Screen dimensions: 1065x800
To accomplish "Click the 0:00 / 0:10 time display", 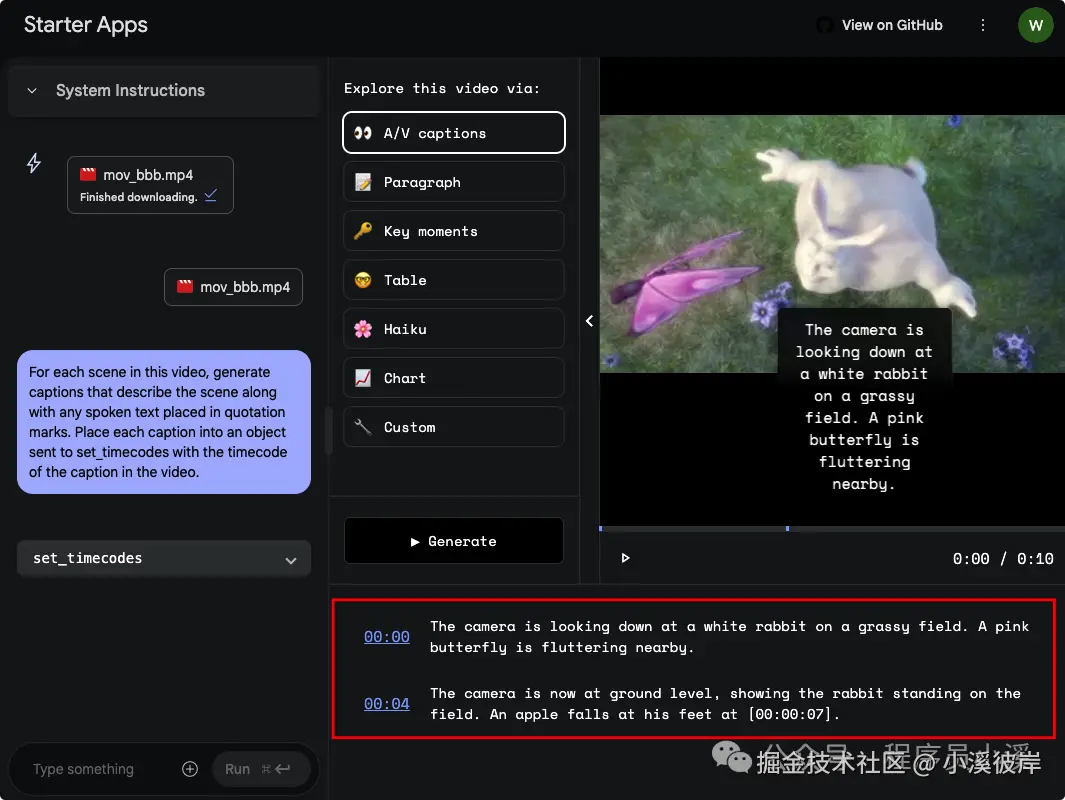I will [x=1003, y=558].
